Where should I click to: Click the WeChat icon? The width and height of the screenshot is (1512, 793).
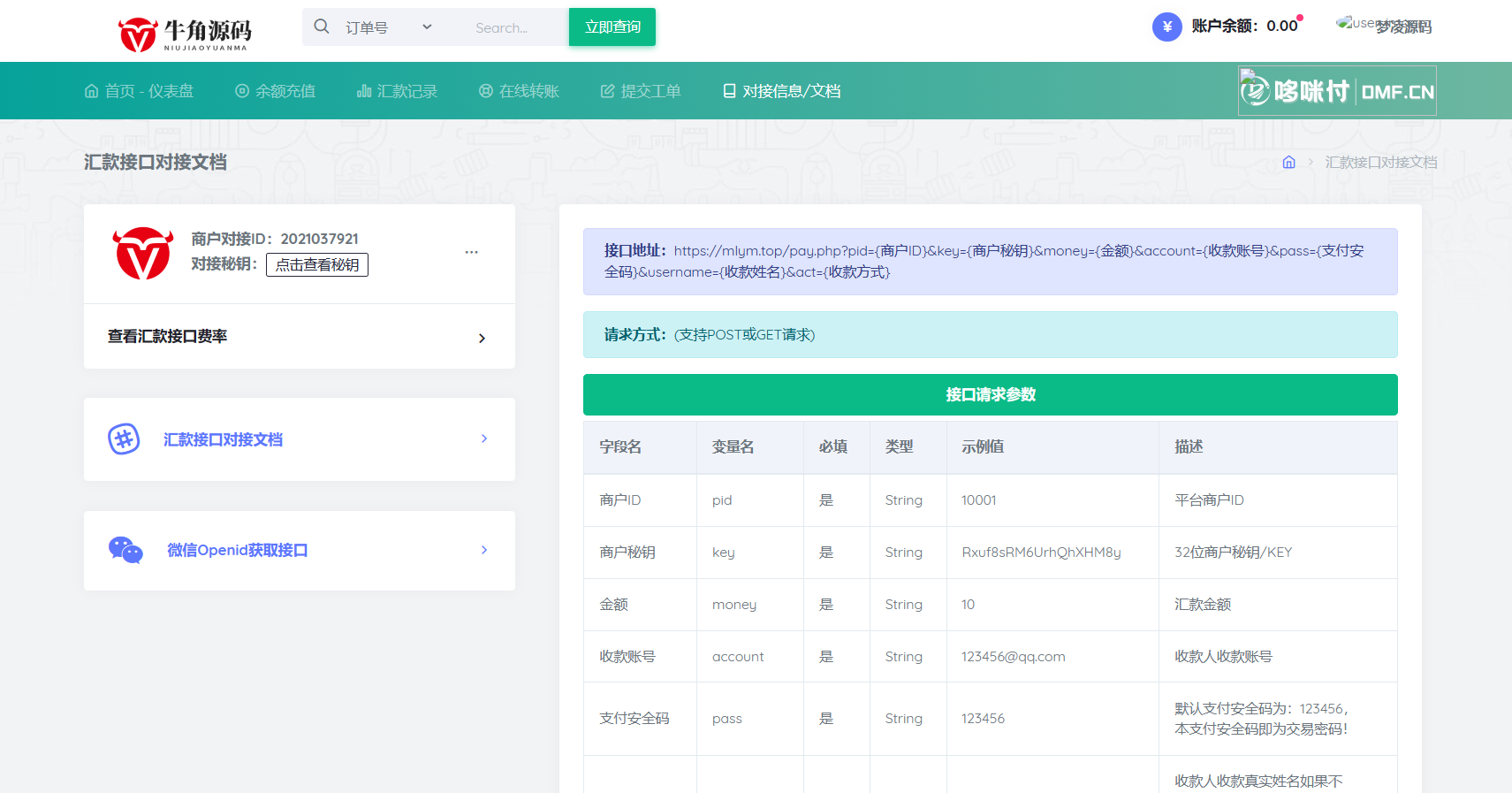tap(125, 550)
